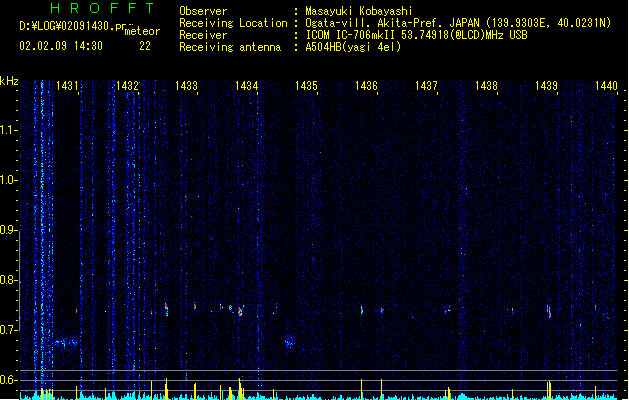
Task: Select the date stamp 02.02.09 14:30
Action: coord(61,46)
